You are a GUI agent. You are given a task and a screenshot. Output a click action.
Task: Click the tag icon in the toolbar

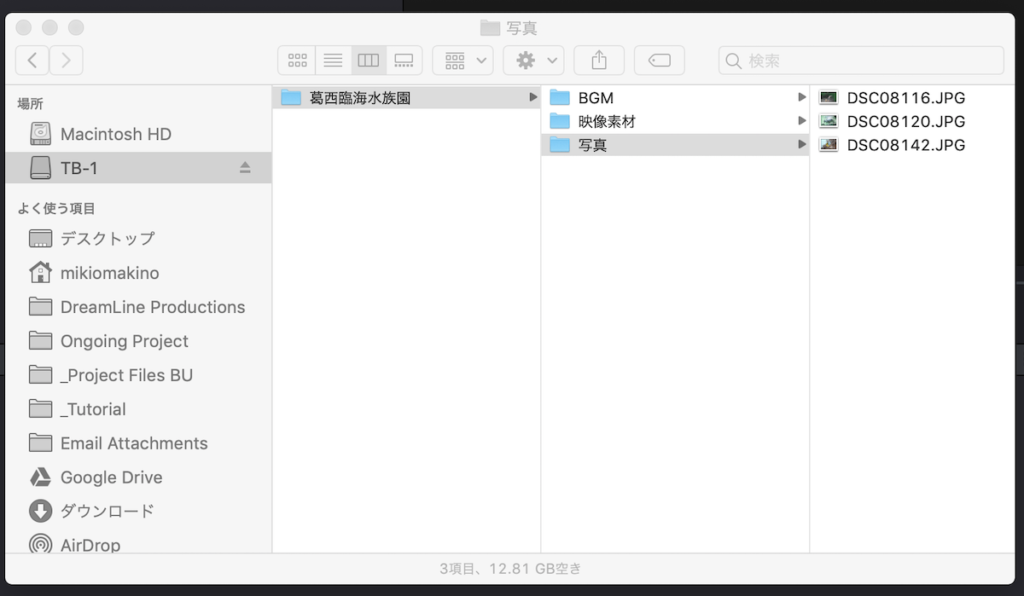click(659, 60)
